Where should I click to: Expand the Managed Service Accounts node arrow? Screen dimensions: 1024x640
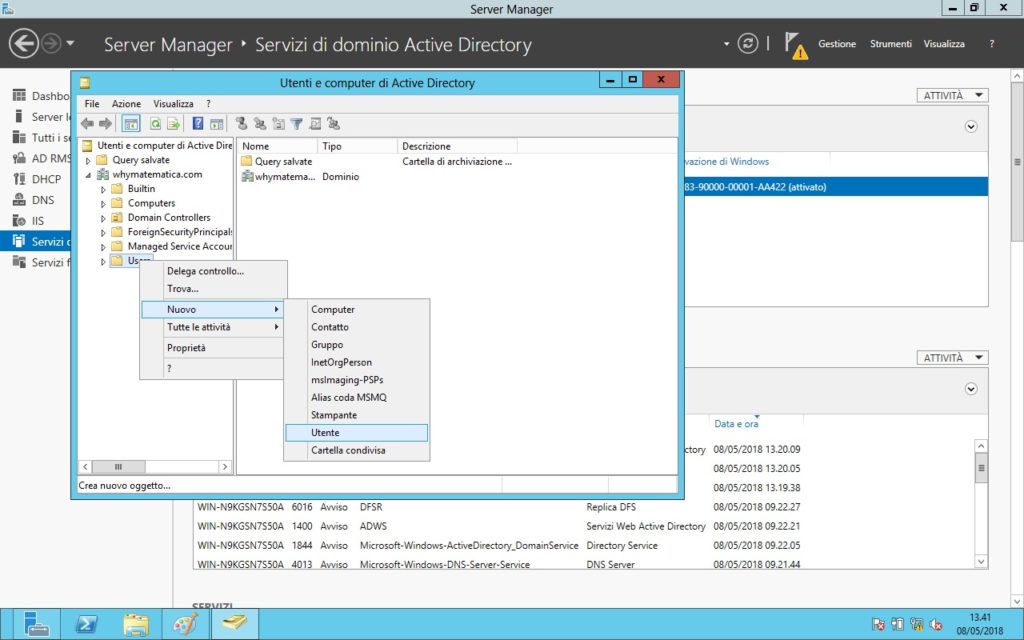point(103,247)
